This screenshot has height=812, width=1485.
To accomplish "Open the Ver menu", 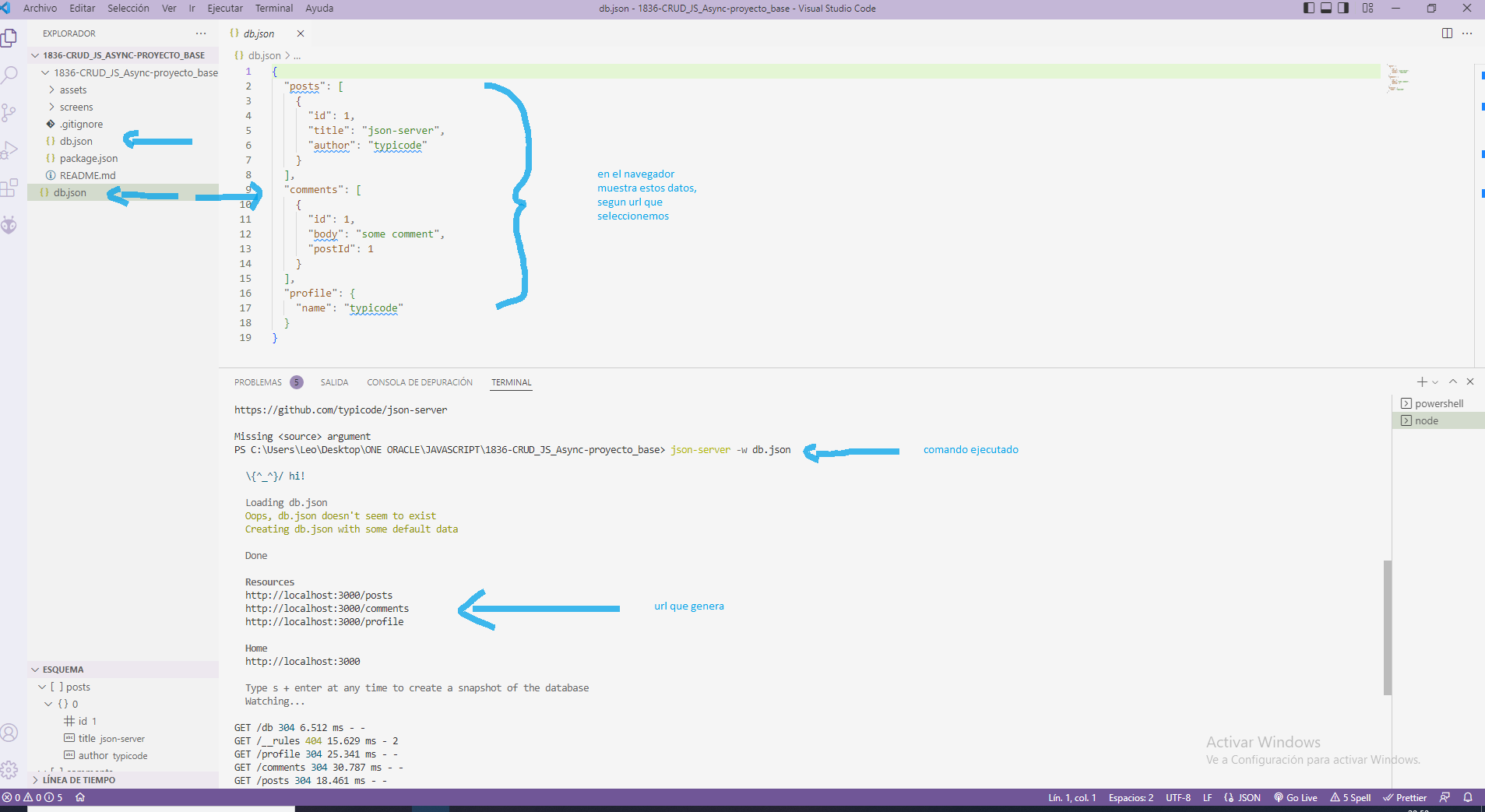I will pyautogui.click(x=169, y=8).
